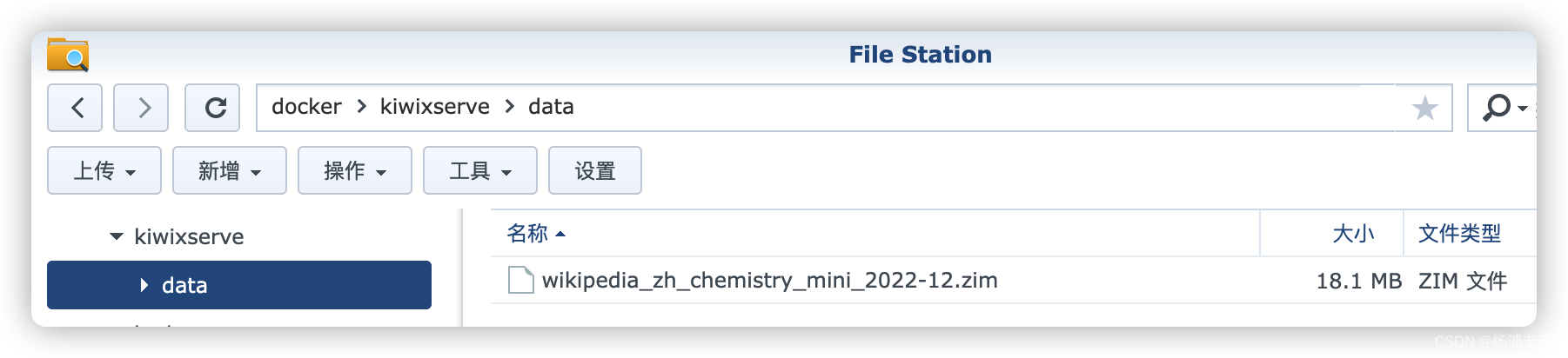This screenshot has height=358, width=1568.
Task: Select the data folder in sidebar
Action: click(x=239, y=285)
